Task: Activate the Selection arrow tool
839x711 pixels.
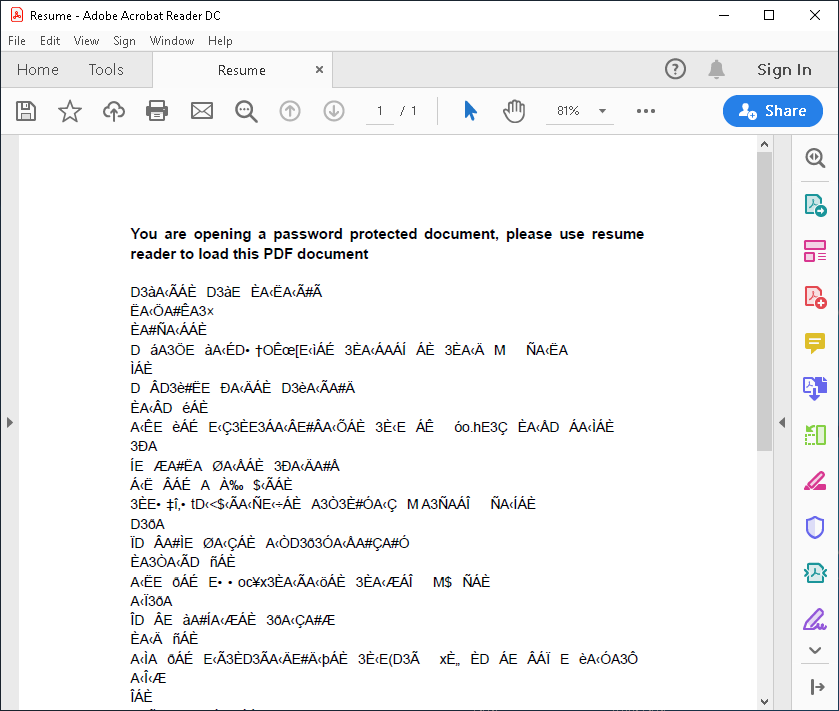Action: pyautogui.click(x=470, y=111)
